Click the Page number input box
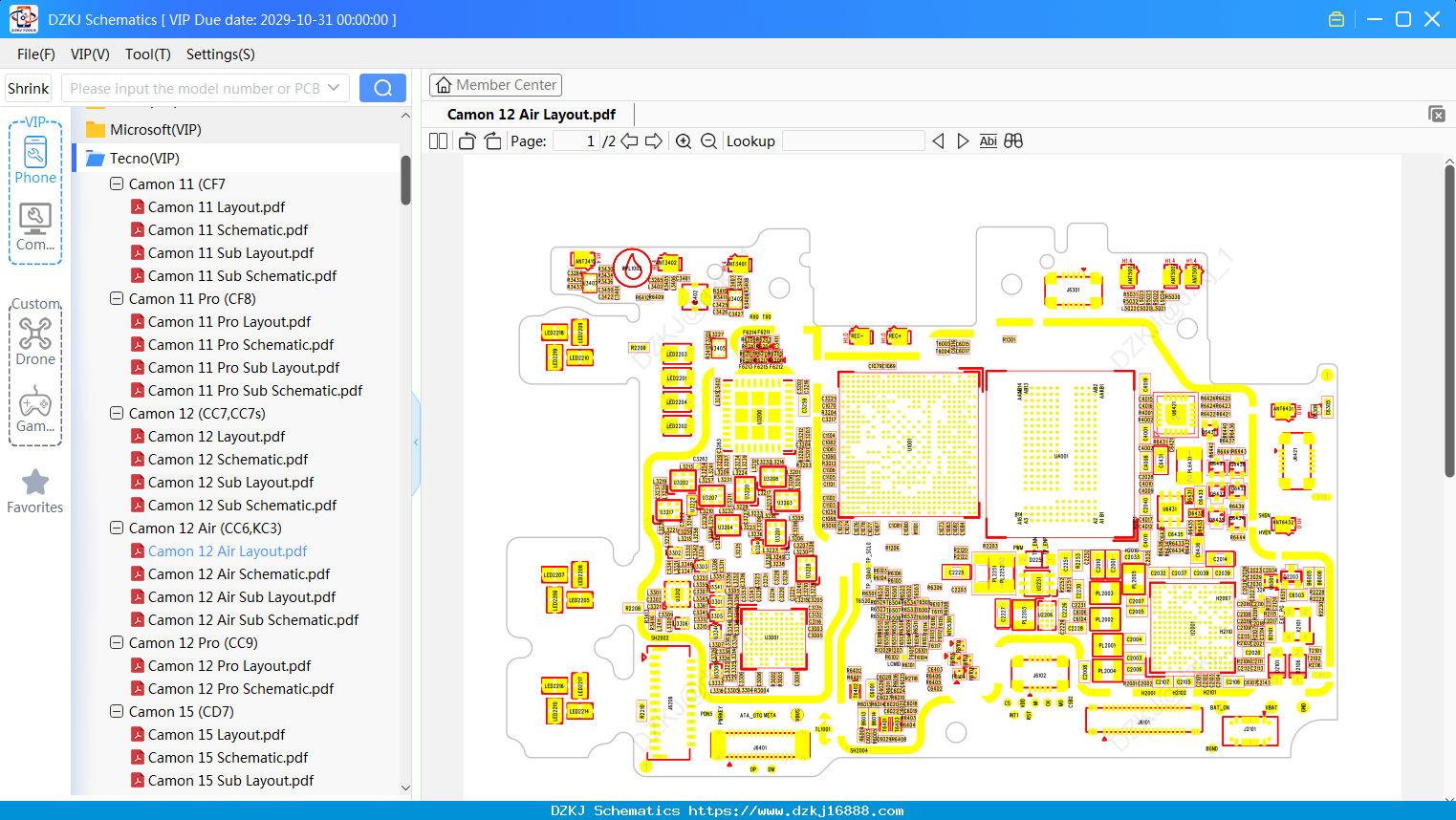Viewport: 1456px width, 820px height. click(x=576, y=141)
